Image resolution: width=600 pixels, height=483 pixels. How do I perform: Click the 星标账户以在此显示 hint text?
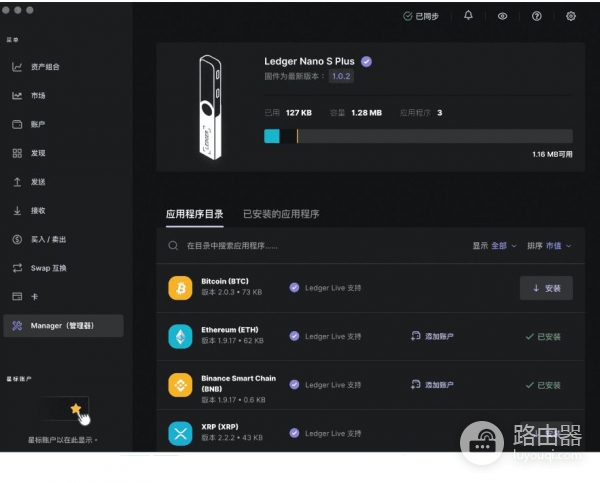coord(63,440)
